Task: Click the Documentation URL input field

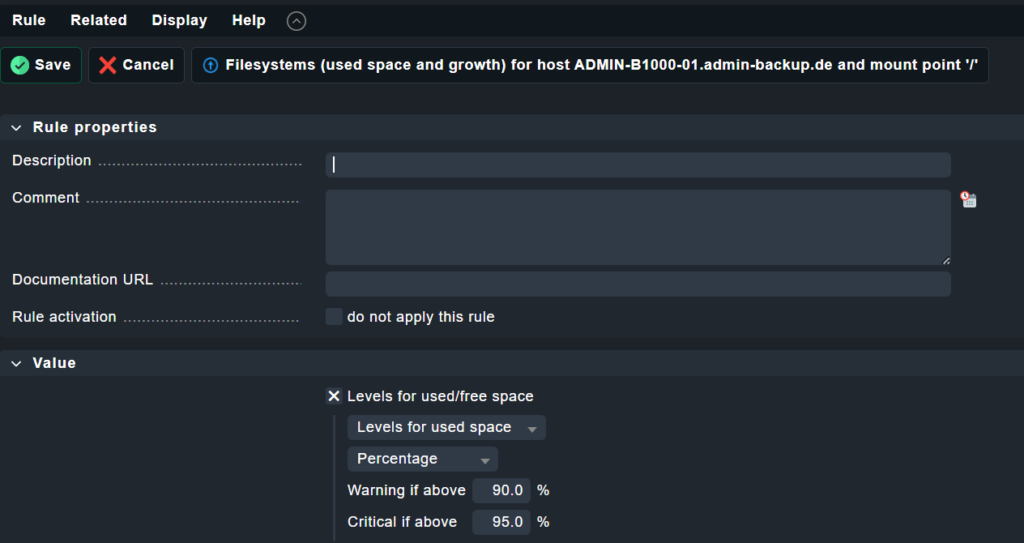Action: pos(638,284)
